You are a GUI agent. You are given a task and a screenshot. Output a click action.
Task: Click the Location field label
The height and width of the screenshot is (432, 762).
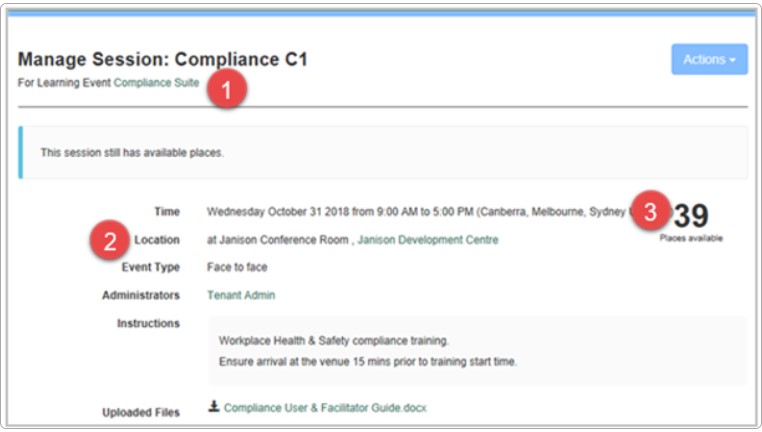tap(157, 240)
